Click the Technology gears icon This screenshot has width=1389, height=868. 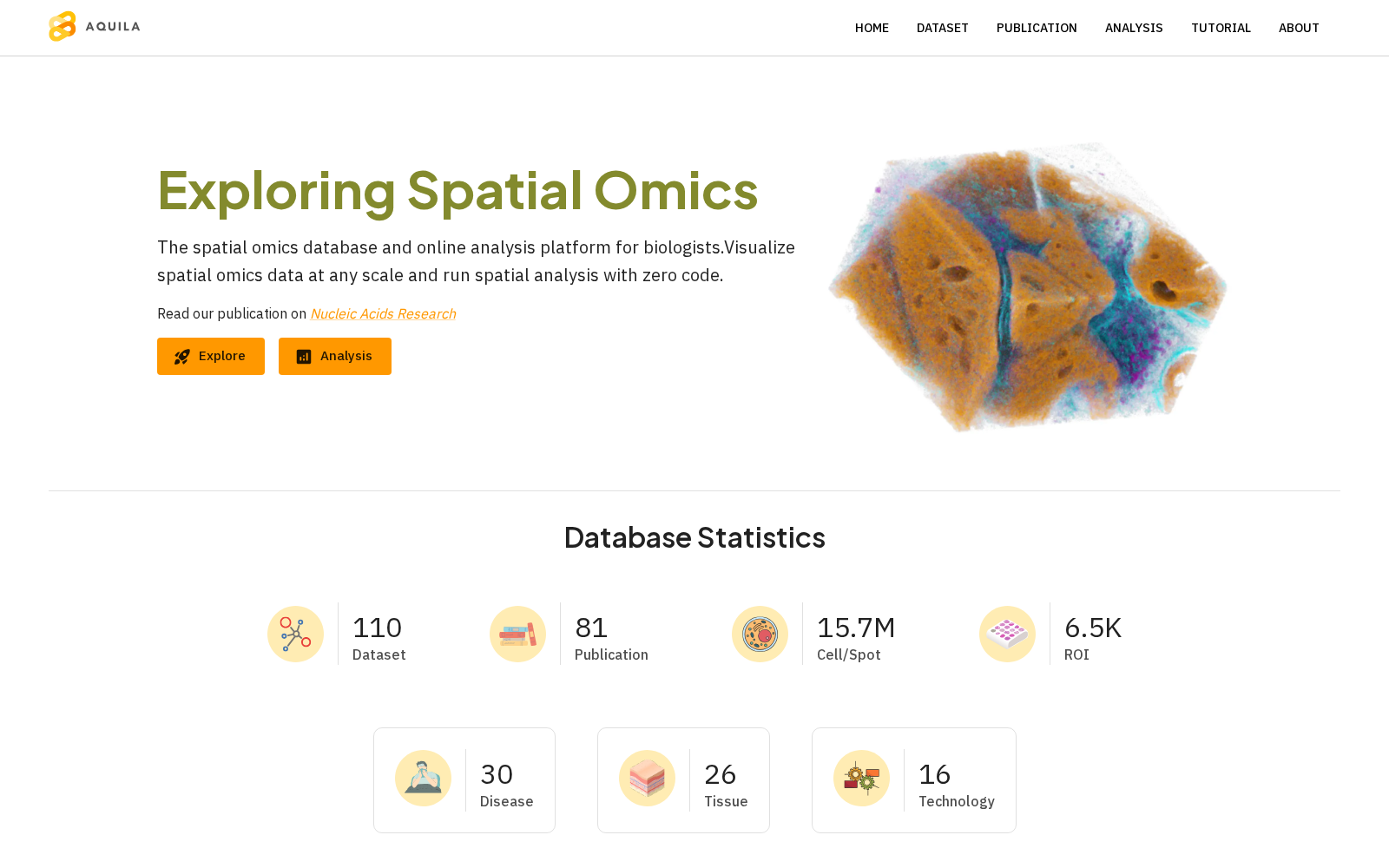[861, 778]
